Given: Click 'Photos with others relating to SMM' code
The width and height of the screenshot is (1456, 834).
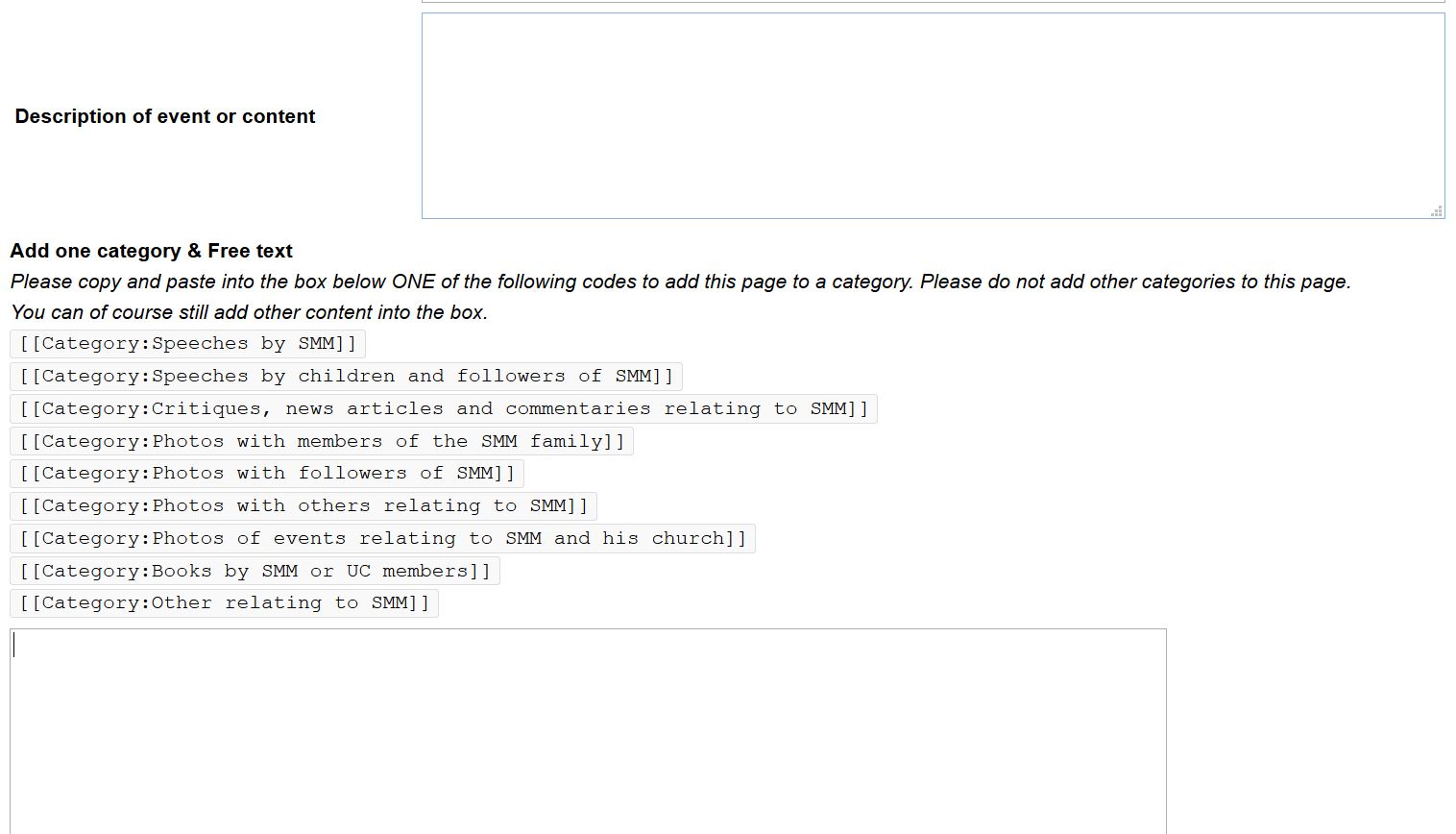Looking at the screenshot, I should [x=303, y=506].
